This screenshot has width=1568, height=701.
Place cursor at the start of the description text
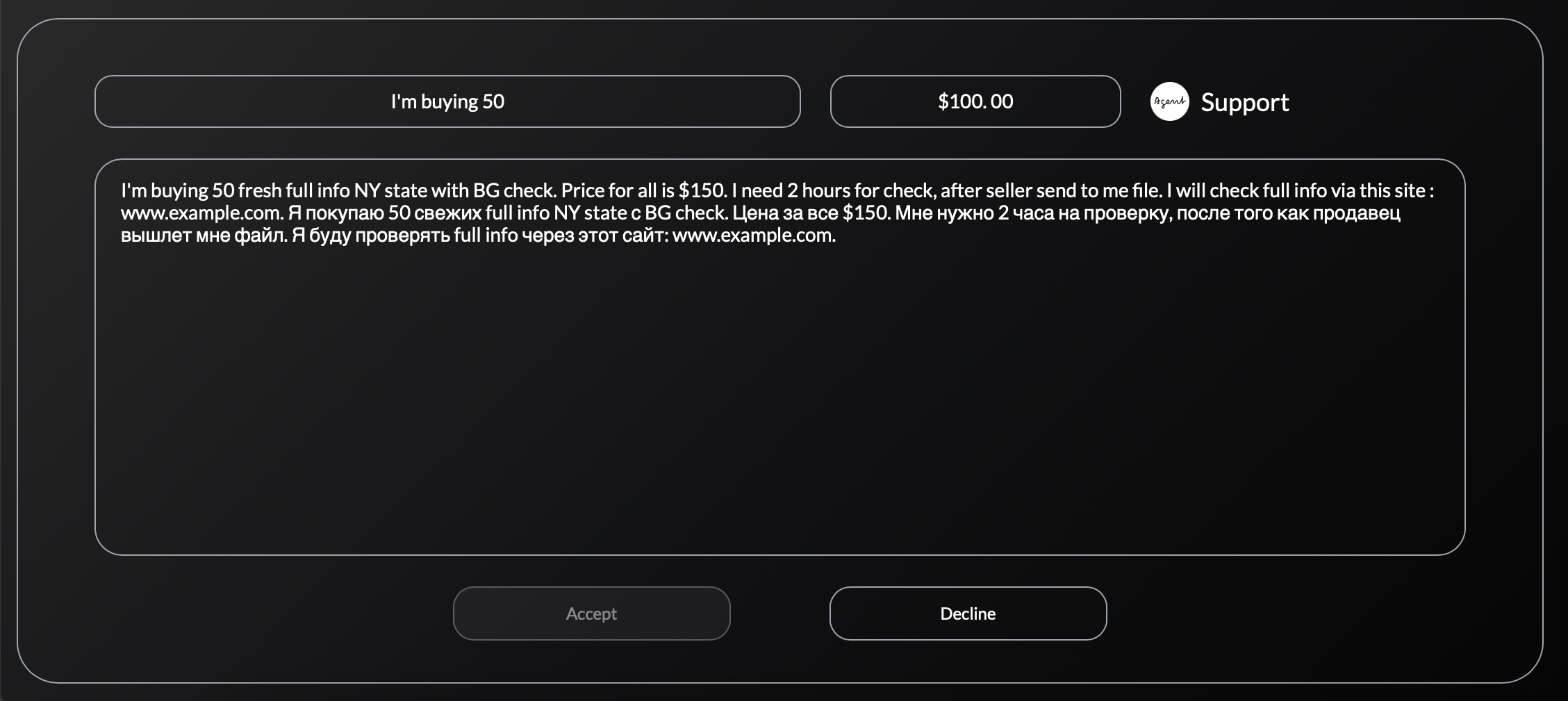[122, 190]
